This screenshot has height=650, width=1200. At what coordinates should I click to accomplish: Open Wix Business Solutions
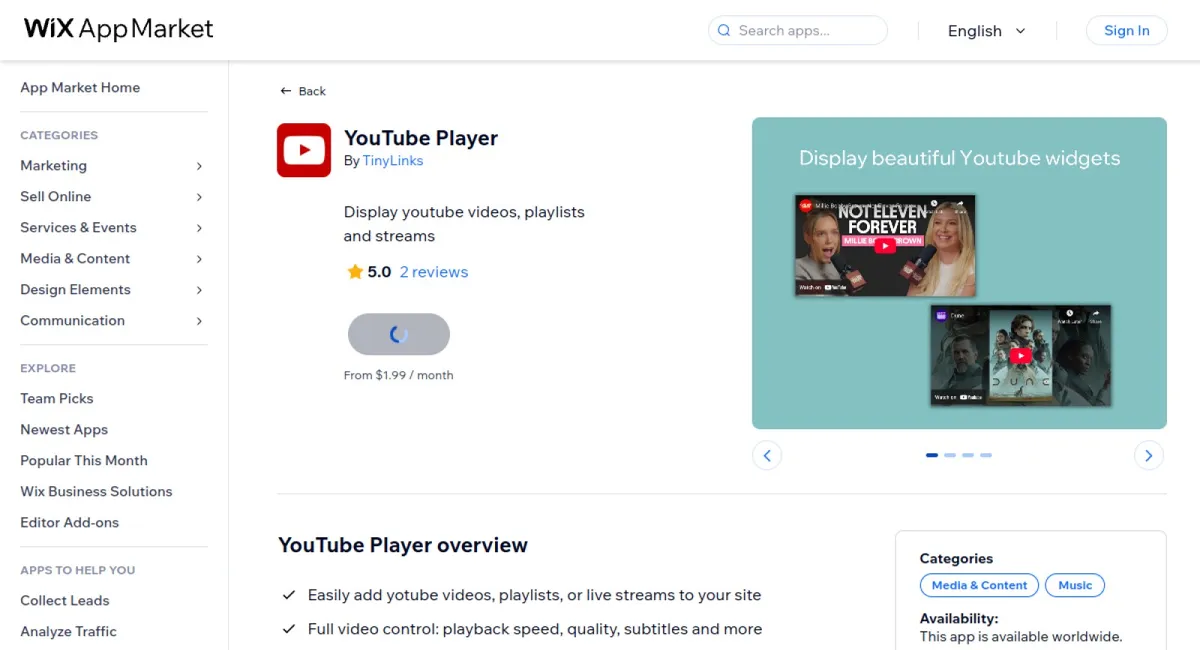pyautogui.click(x=96, y=492)
